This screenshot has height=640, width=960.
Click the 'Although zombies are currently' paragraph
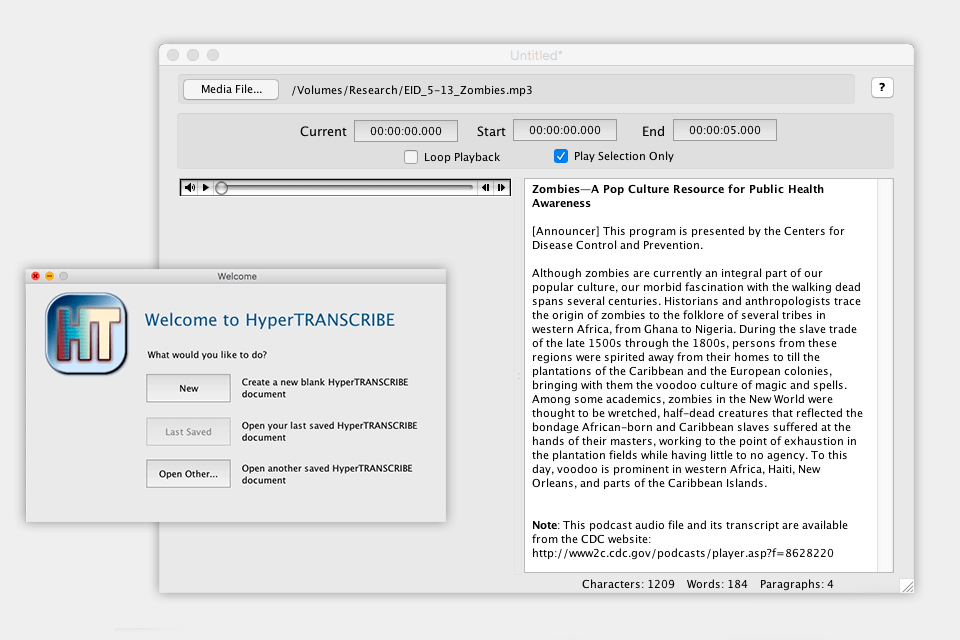[697, 378]
